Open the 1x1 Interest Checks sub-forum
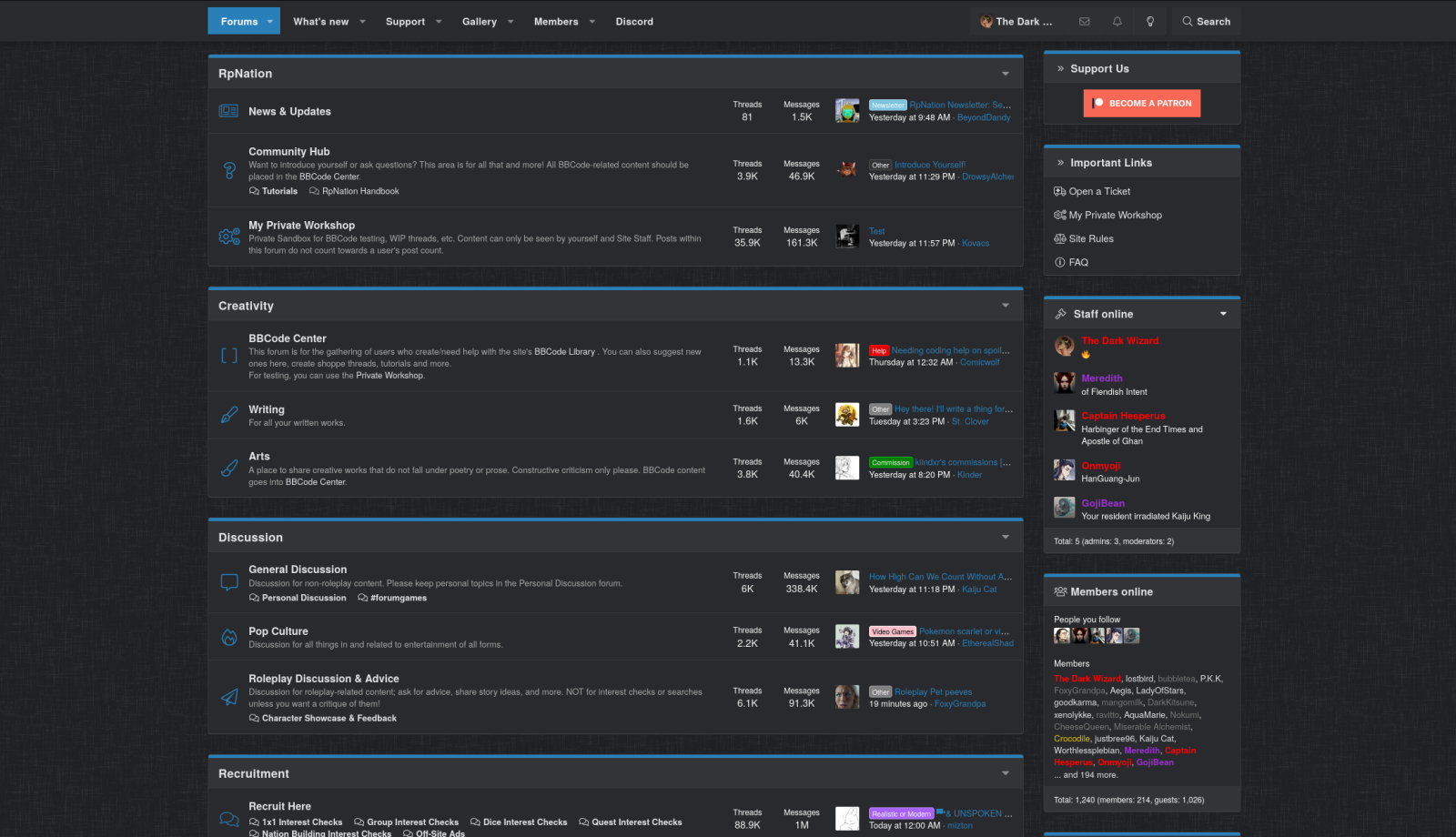 [x=302, y=822]
